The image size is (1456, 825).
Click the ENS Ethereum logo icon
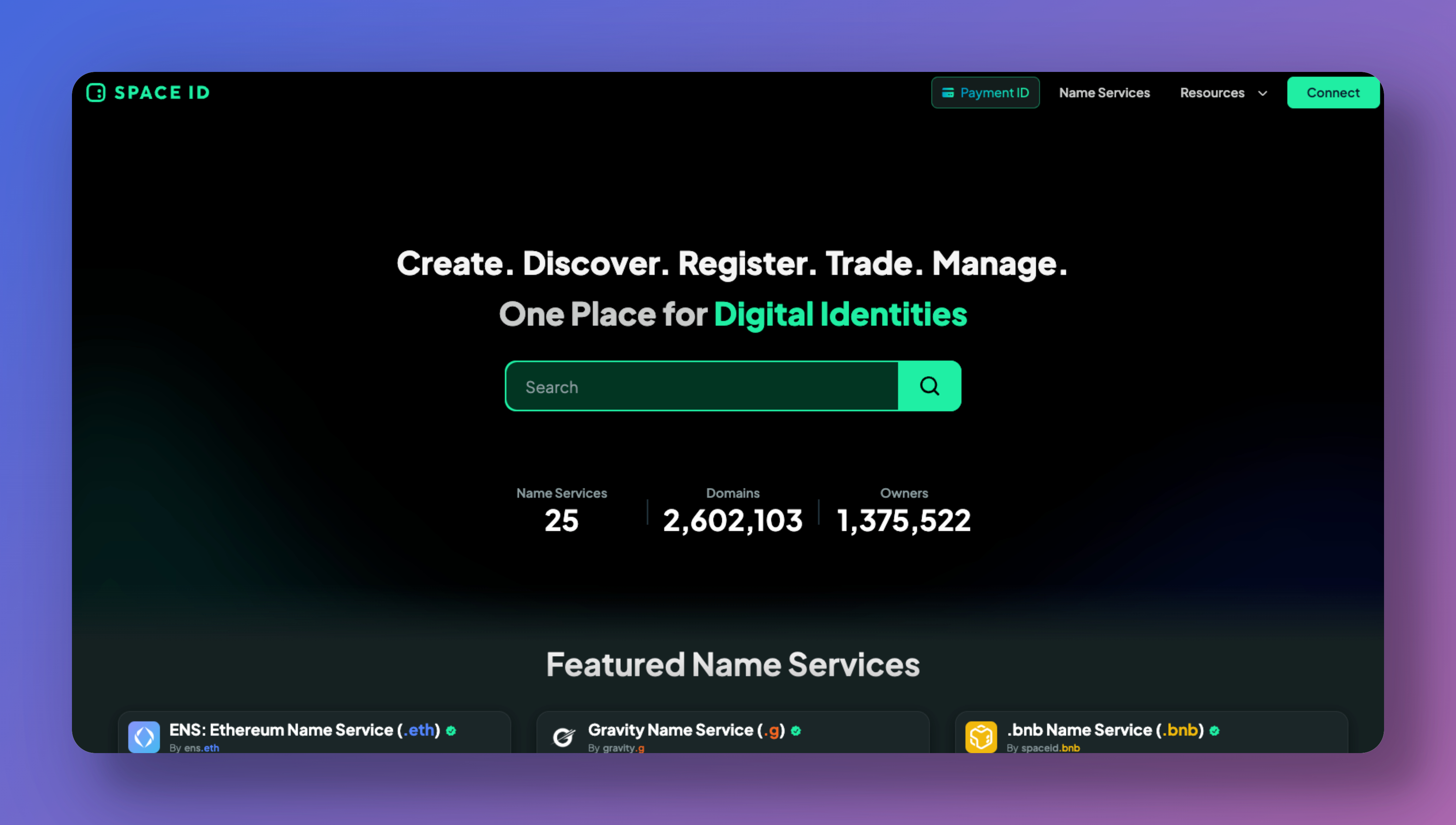coord(144,737)
